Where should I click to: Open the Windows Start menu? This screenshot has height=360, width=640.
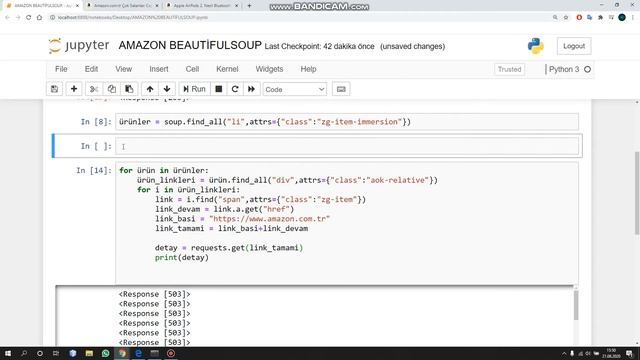point(8,353)
